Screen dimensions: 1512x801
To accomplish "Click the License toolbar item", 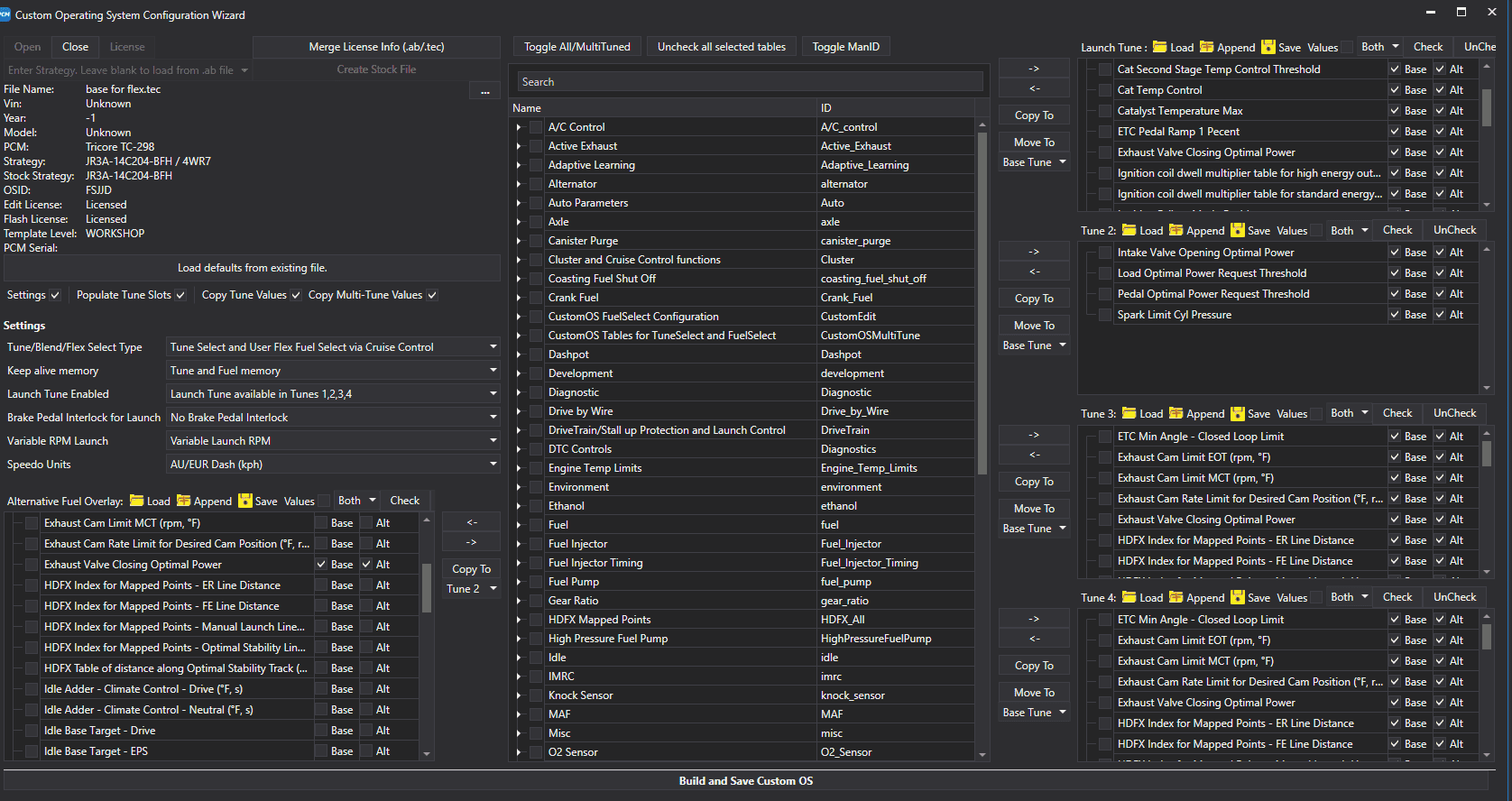I will tap(127, 47).
